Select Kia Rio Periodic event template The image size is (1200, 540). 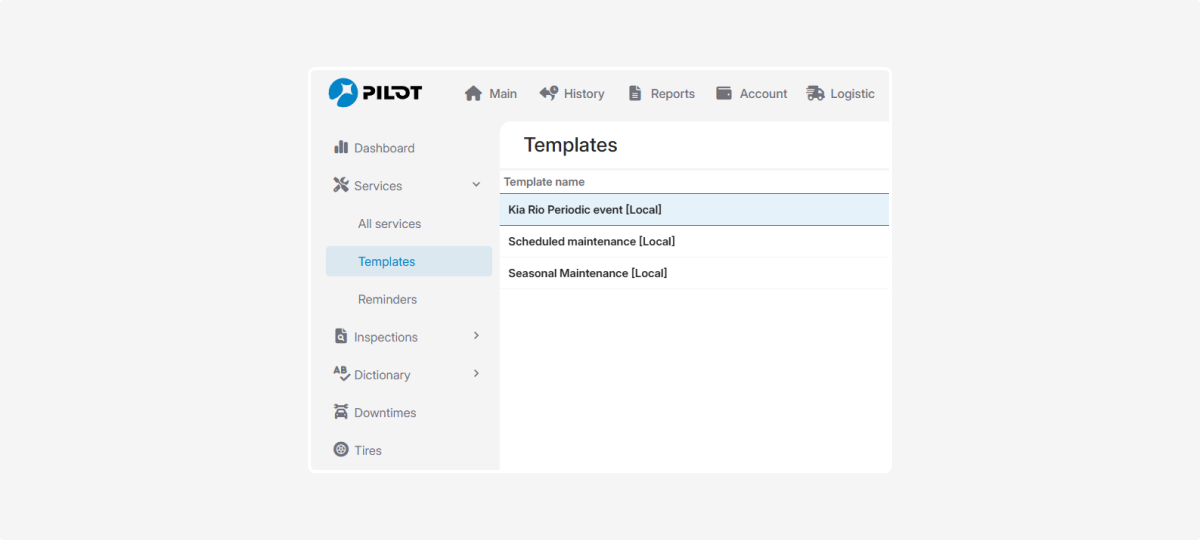(585, 210)
